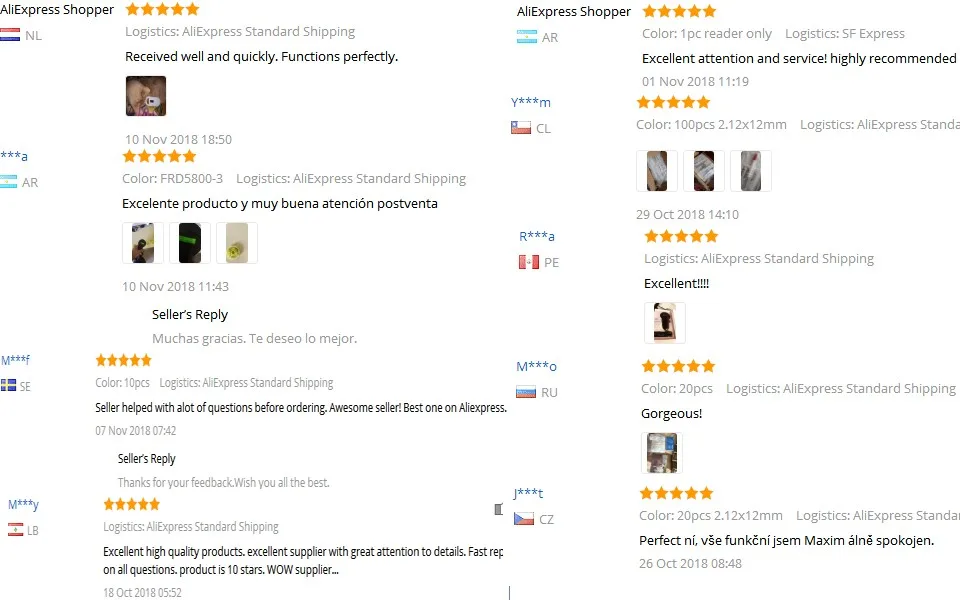Open third photo in FRD5800-3 review

(x=237, y=243)
